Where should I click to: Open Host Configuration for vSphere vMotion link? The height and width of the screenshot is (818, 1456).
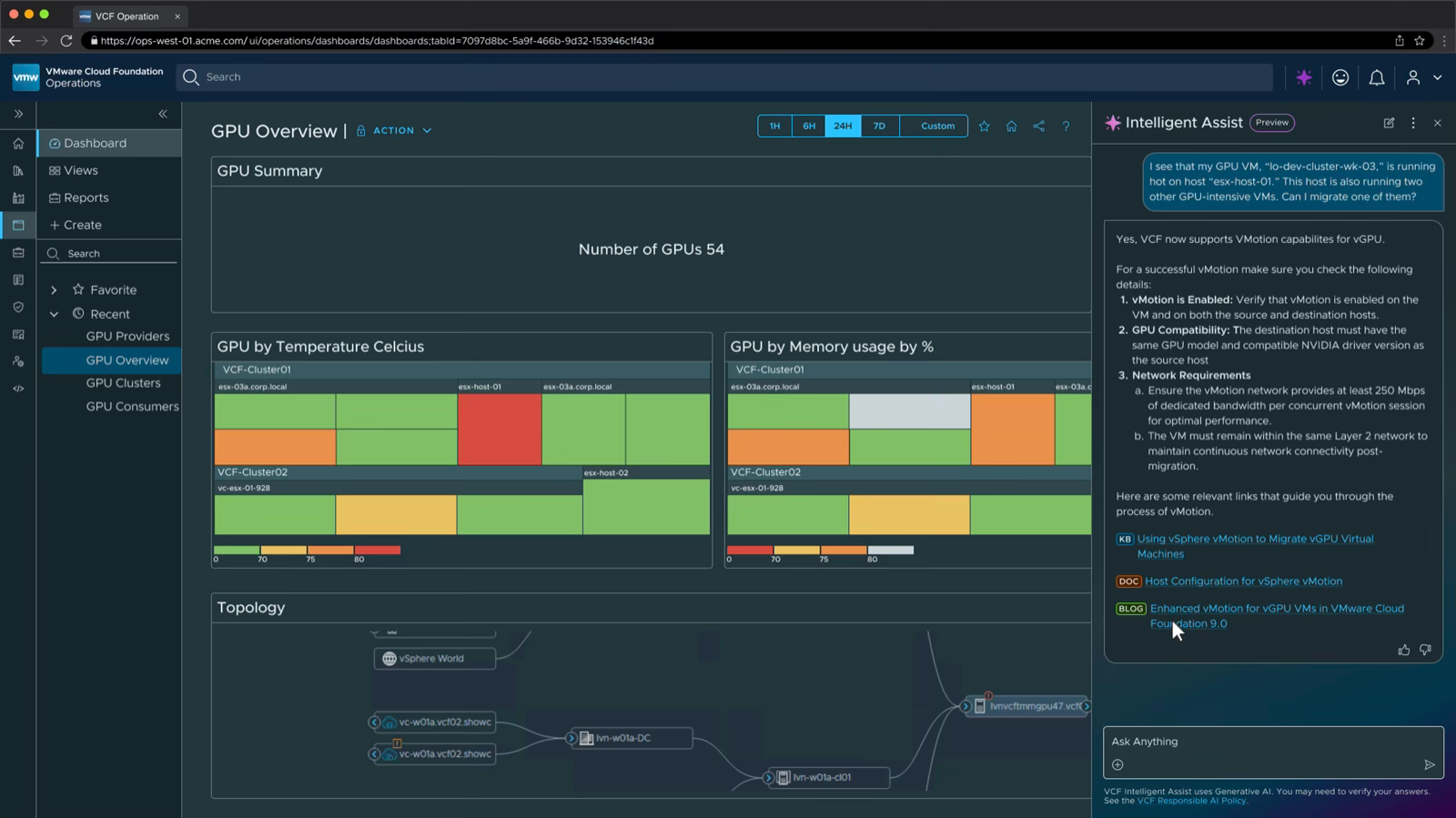coord(1243,581)
